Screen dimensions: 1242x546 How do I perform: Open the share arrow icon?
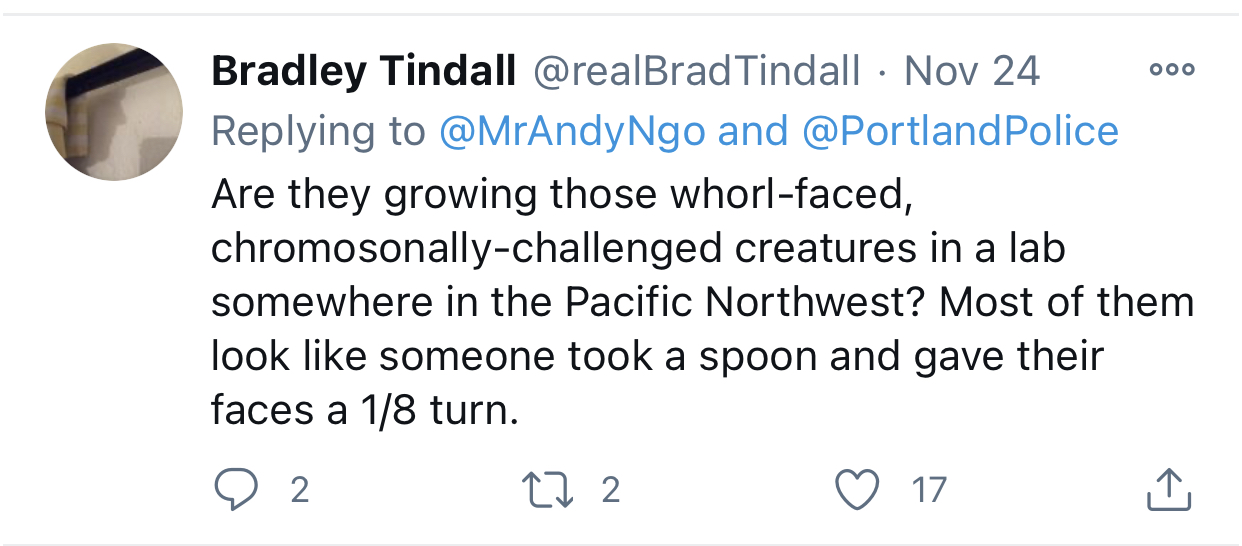click(x=1167, y=488)
